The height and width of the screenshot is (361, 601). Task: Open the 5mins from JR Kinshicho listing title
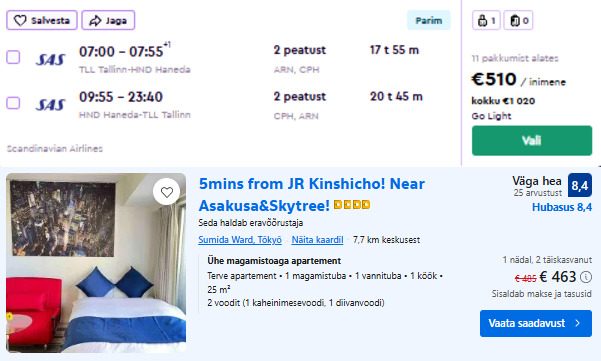(312, 195)
